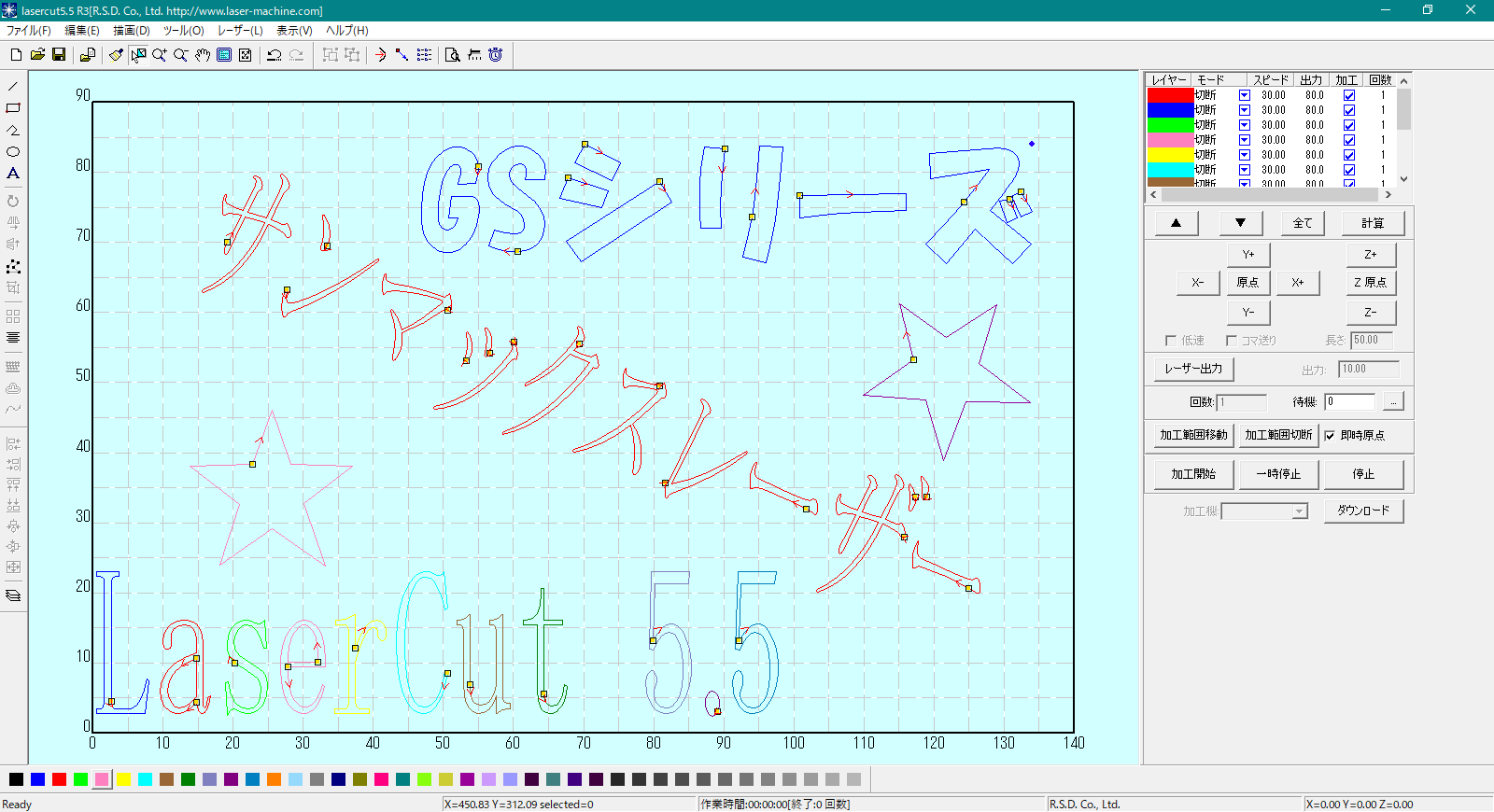Select the Pan hand tool
This screenshot has width=1494, height=812.
pyautogui.click(x=203, y=55)
